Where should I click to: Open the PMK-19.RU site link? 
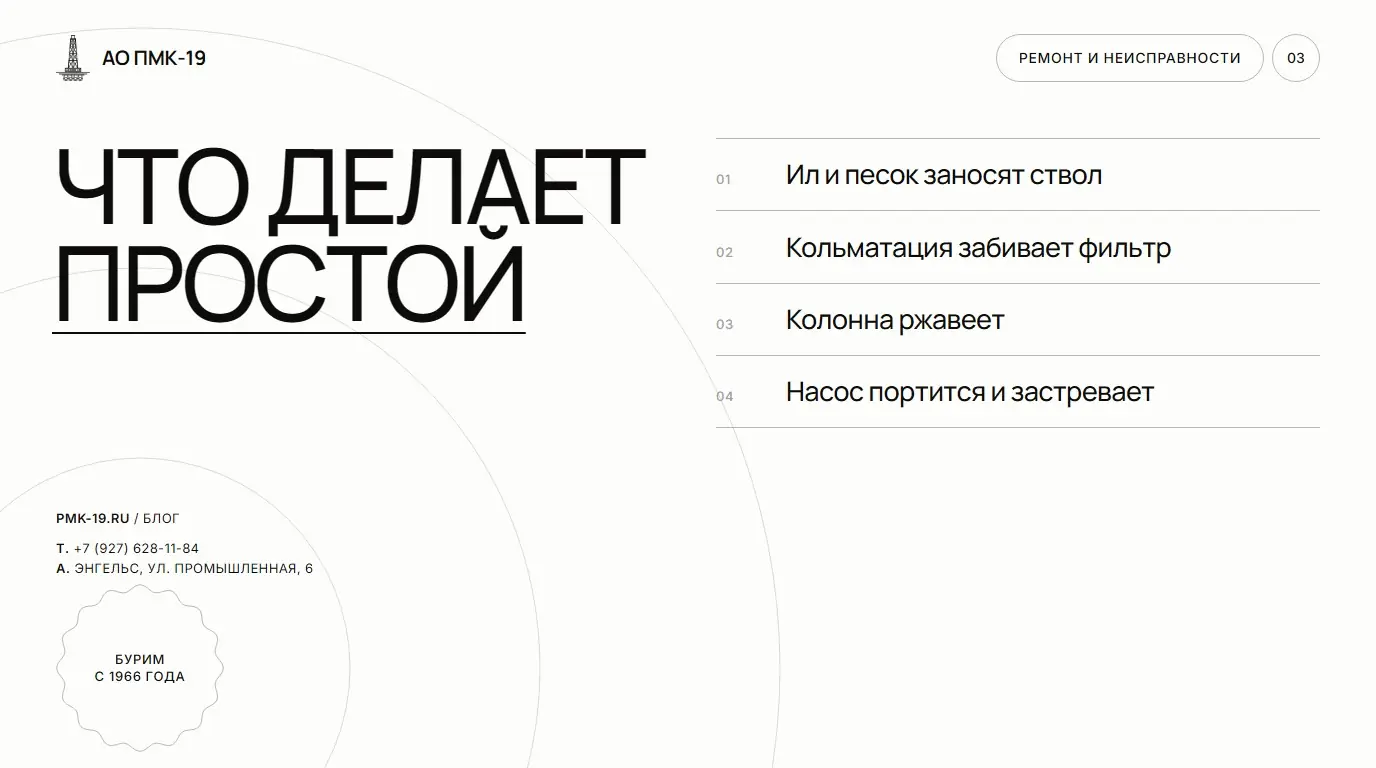pyautogui.click(x=93, y=518)
